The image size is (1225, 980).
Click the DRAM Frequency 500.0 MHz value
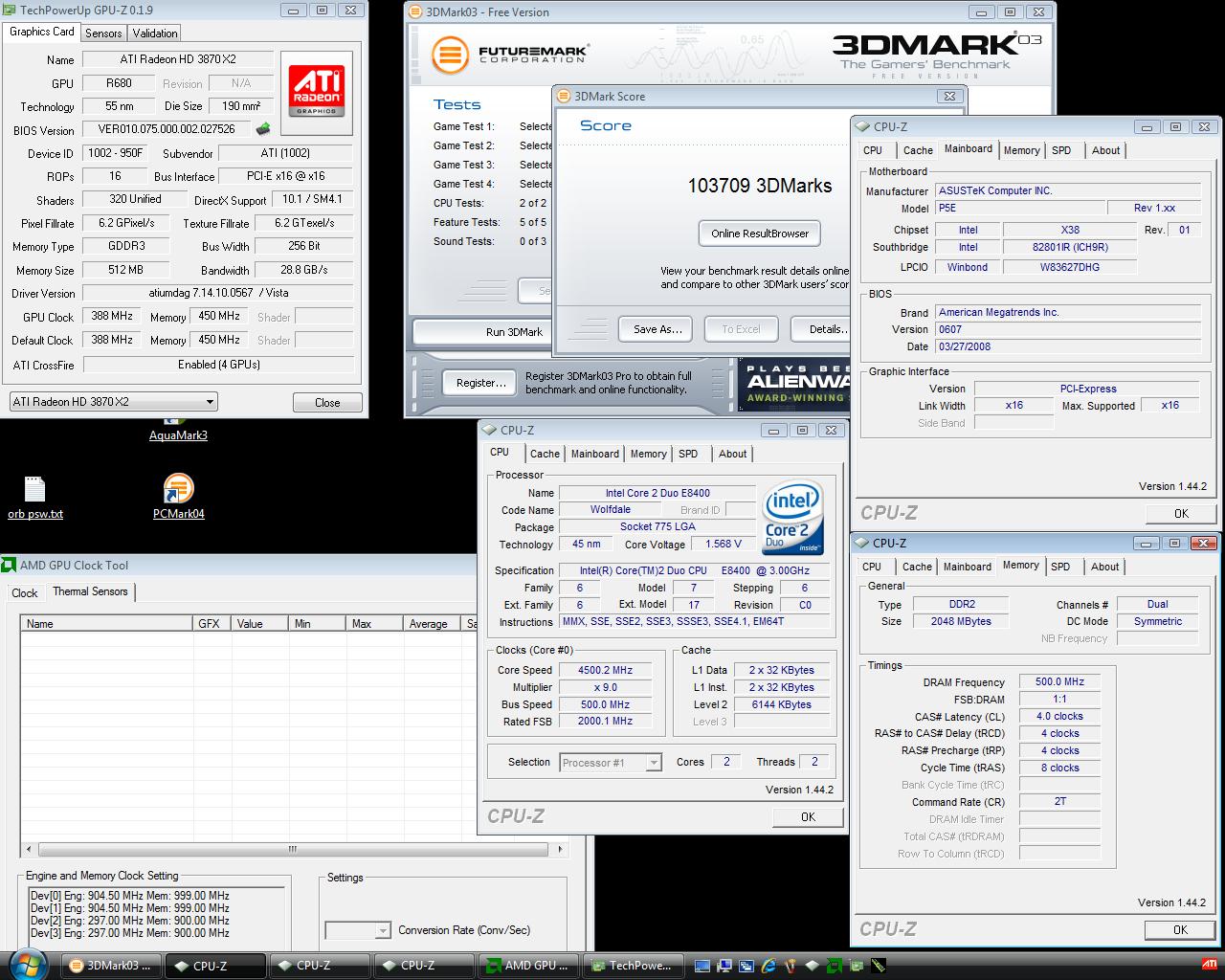[x=1059, y=682]
